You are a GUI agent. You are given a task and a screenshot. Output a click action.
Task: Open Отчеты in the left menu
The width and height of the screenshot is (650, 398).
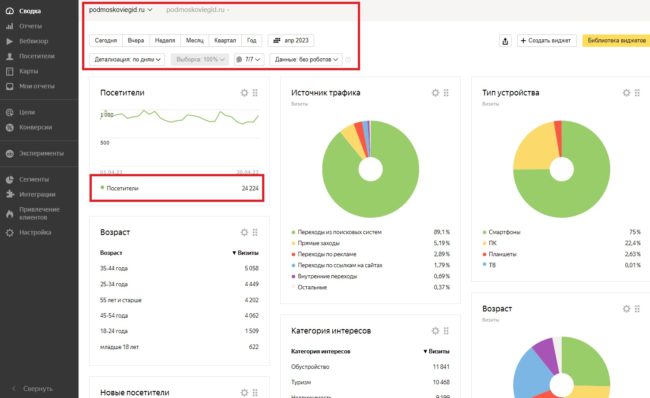coord(30,26)
